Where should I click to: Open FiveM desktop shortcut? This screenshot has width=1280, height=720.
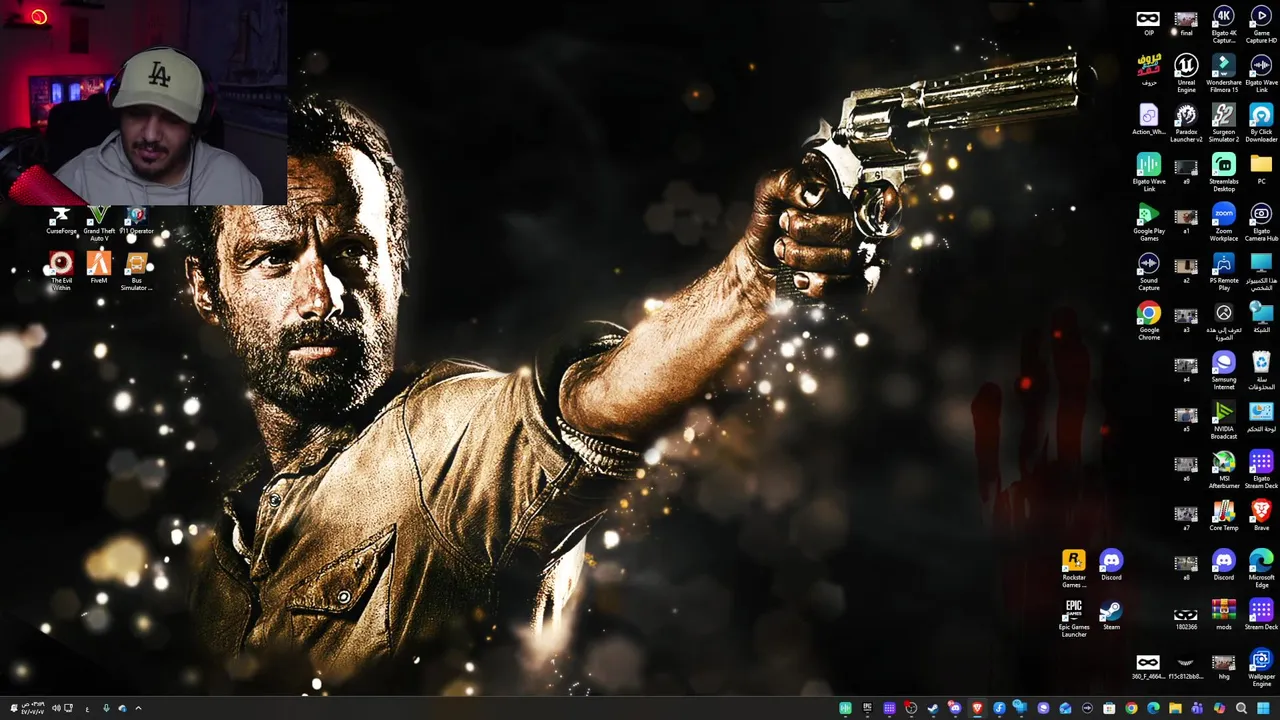98,267
